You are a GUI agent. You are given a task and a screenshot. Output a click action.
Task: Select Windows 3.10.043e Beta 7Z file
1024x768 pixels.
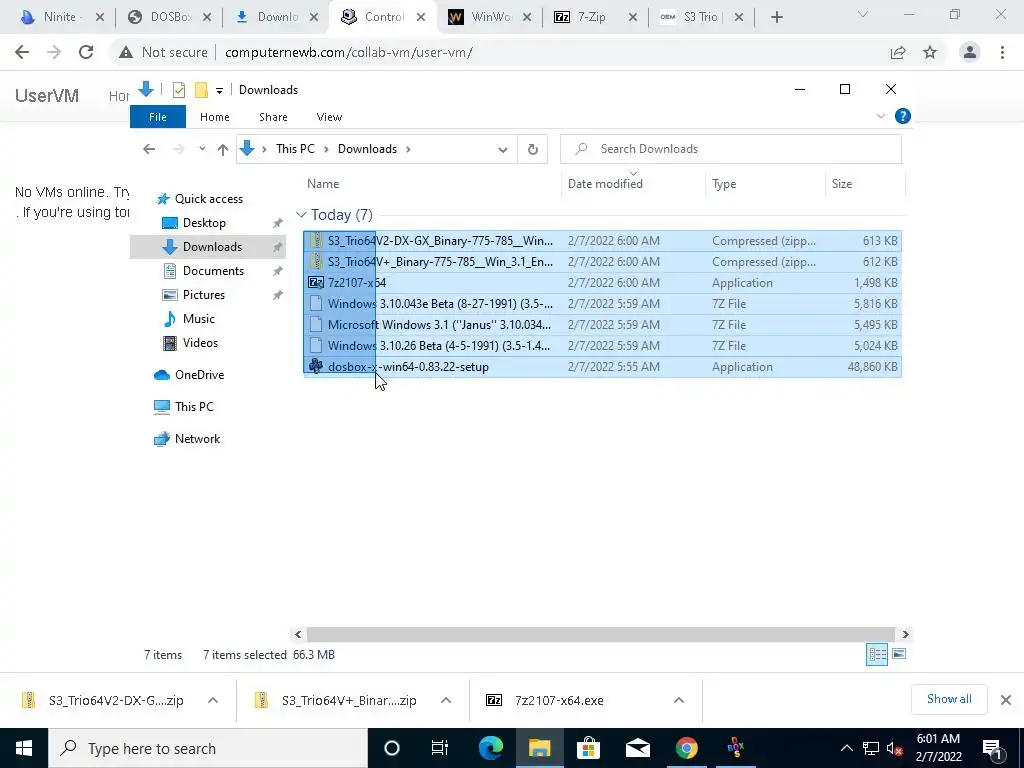coord(603,304)
